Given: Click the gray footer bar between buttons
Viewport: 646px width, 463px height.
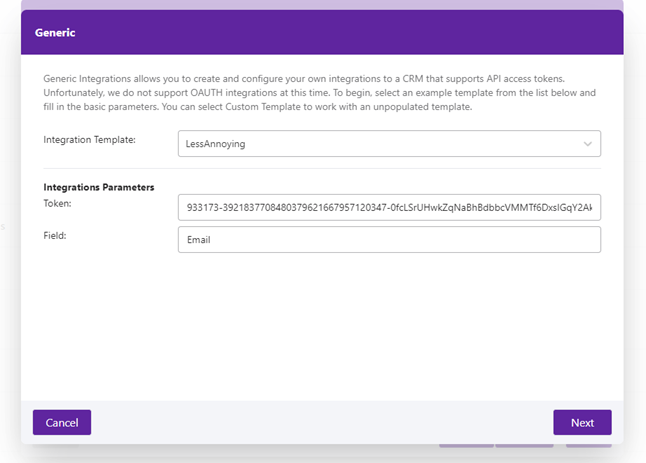Looking at the screenshot, I should click(x=320, y=422).
